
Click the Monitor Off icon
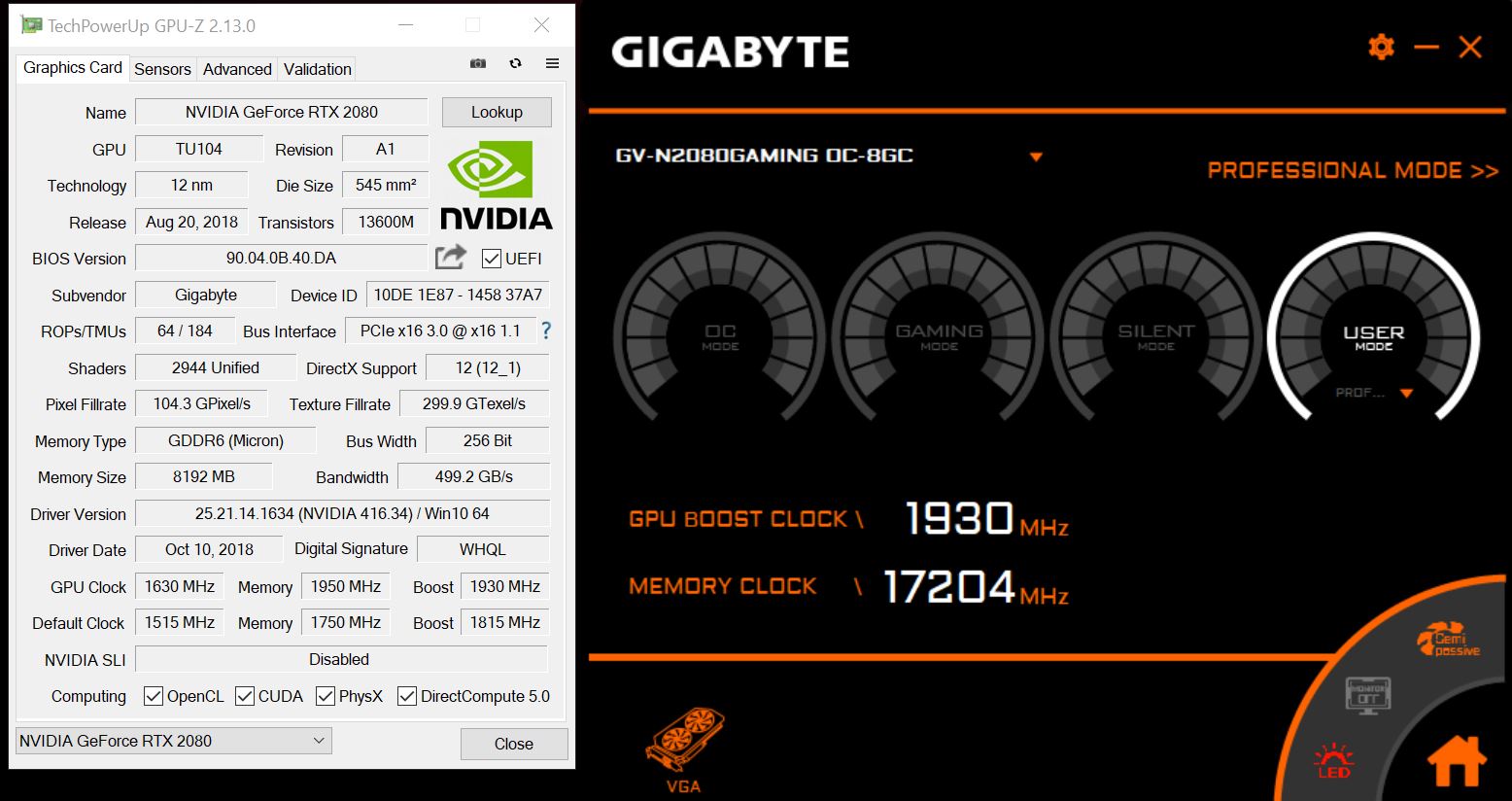(1368, 696)
